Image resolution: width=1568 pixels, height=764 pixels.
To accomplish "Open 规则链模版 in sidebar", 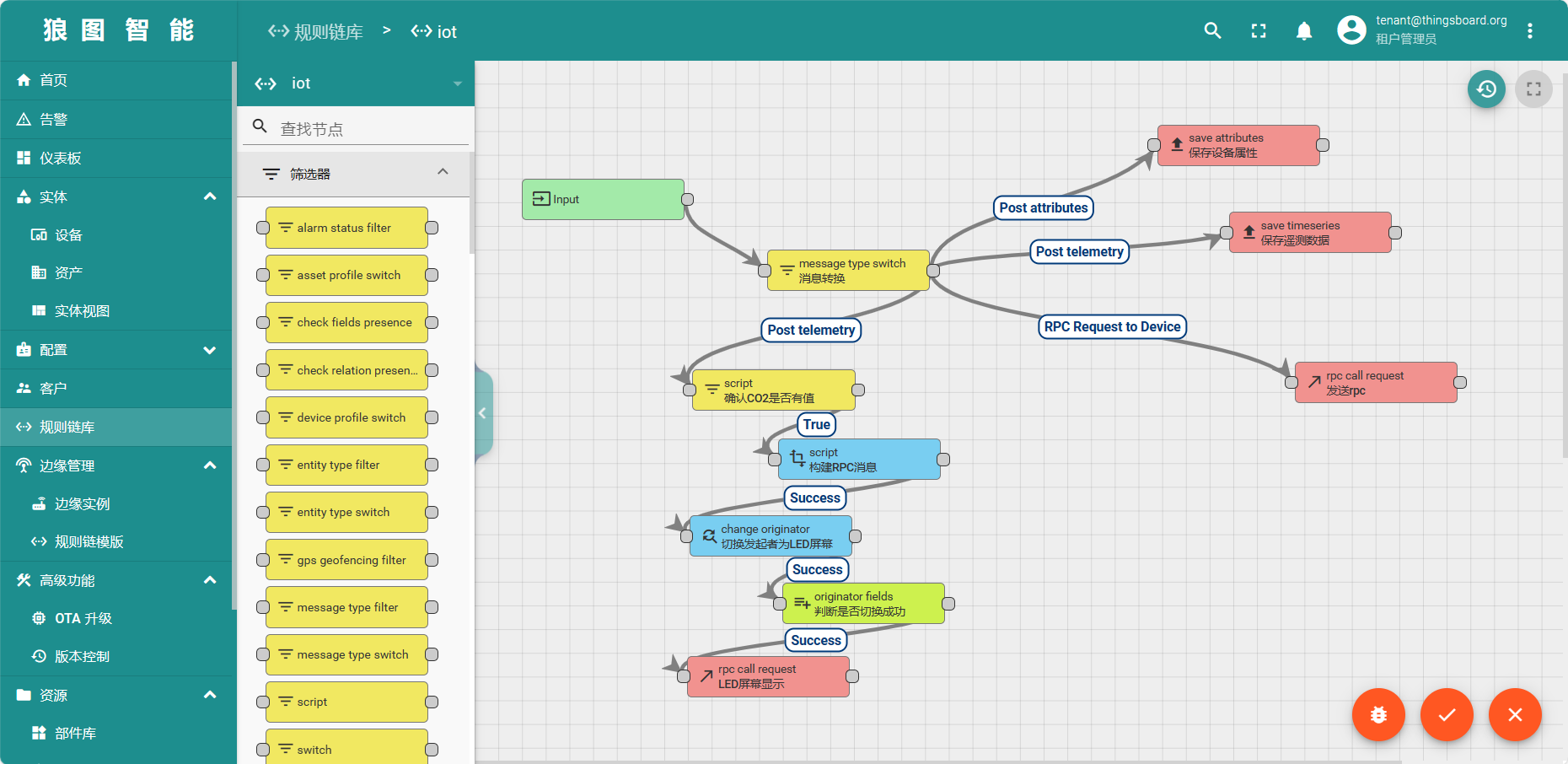I will tap(116, 541).
